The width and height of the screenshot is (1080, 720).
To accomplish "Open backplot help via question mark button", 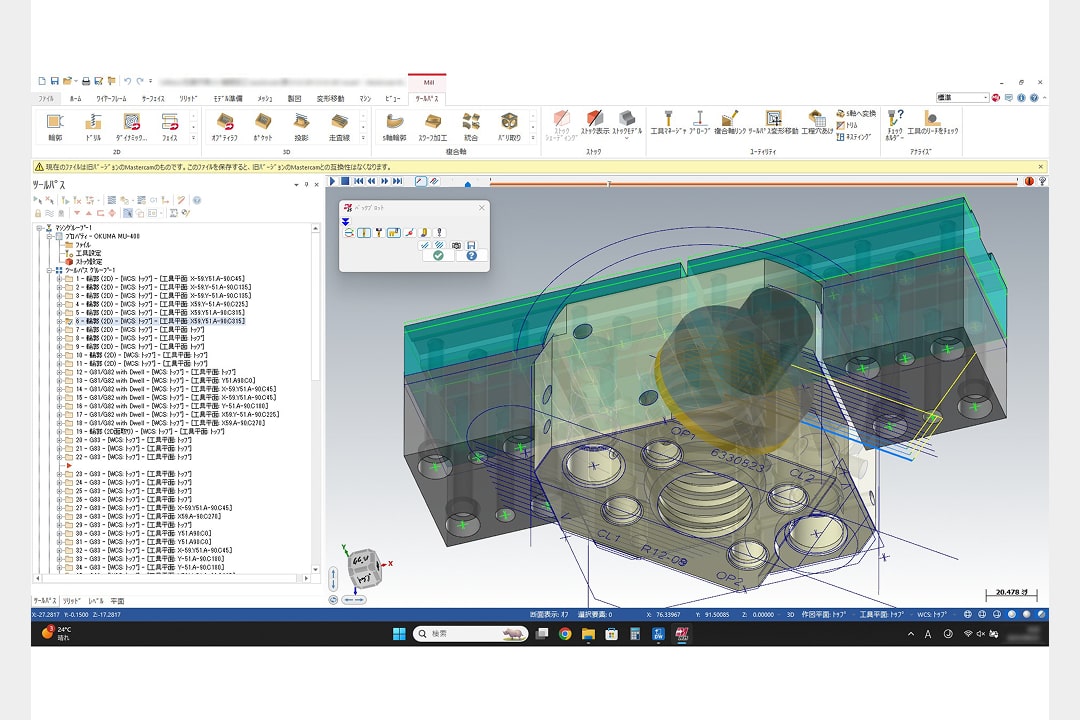I will (x=471, y=255).
